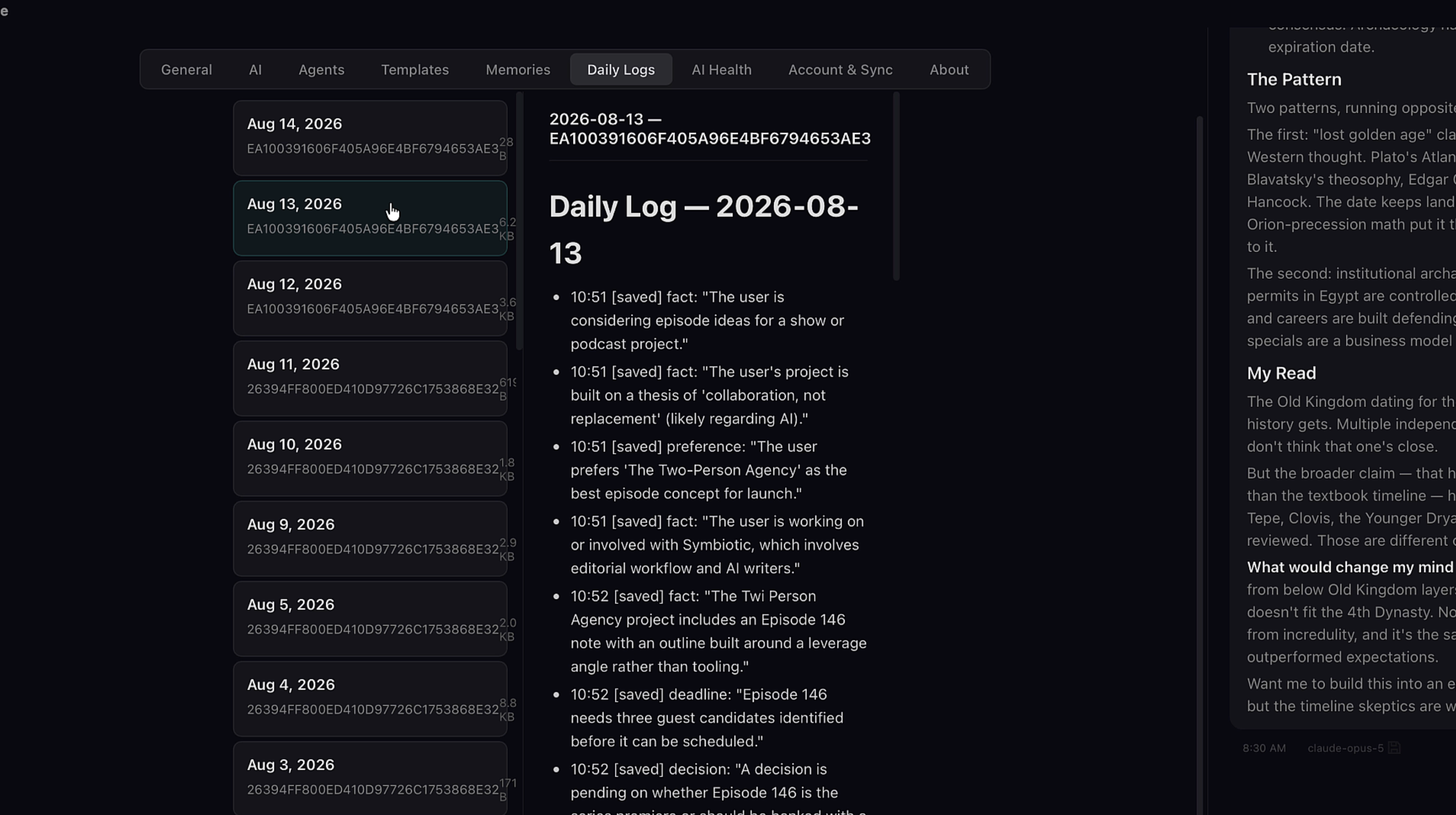1456x815 pixels.
Task: Click the log list scrollbar
Action: pos(519,221)
